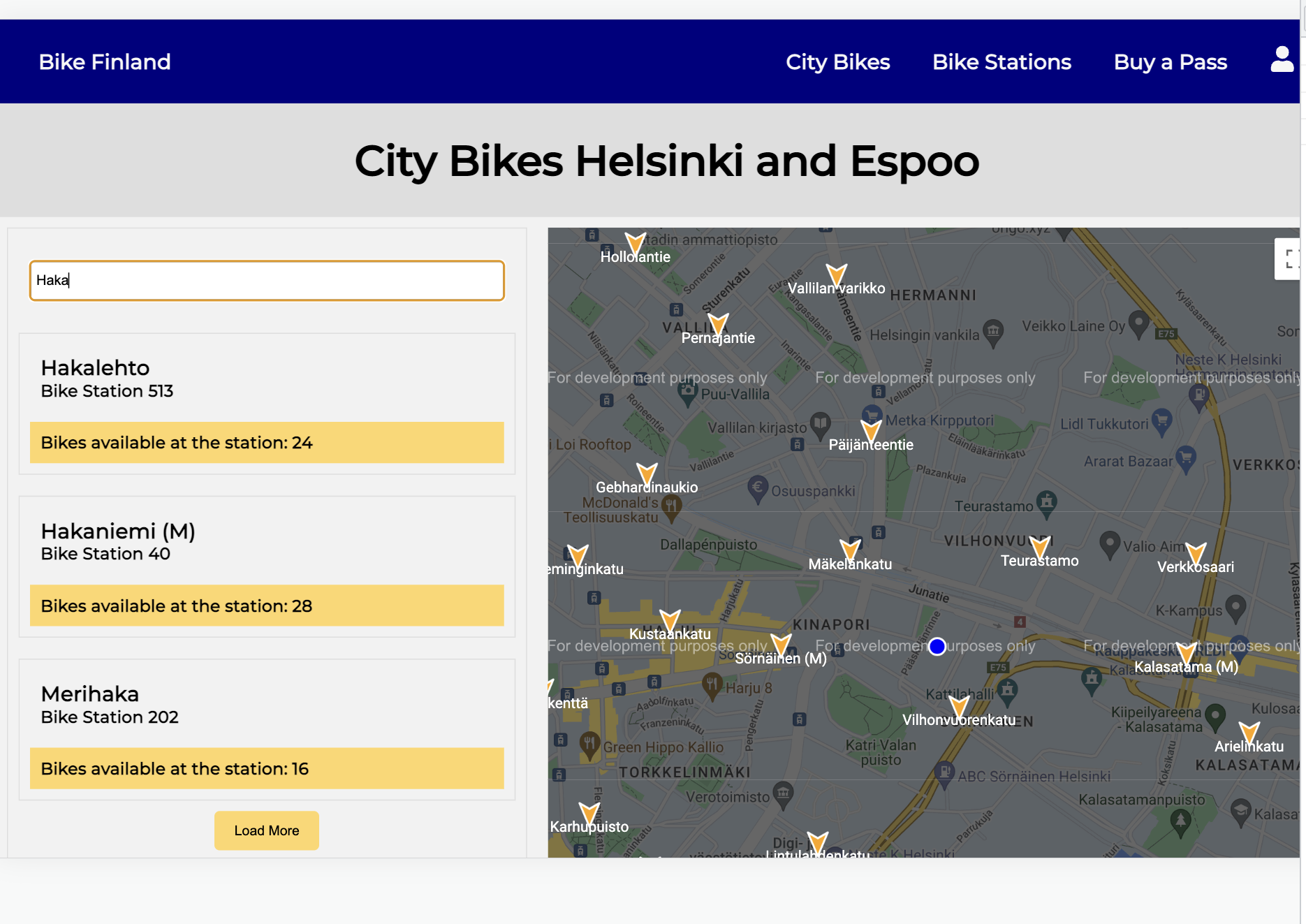Navigate to Bike Stations
The image size is (1306, 924).
coord(1001,61)
